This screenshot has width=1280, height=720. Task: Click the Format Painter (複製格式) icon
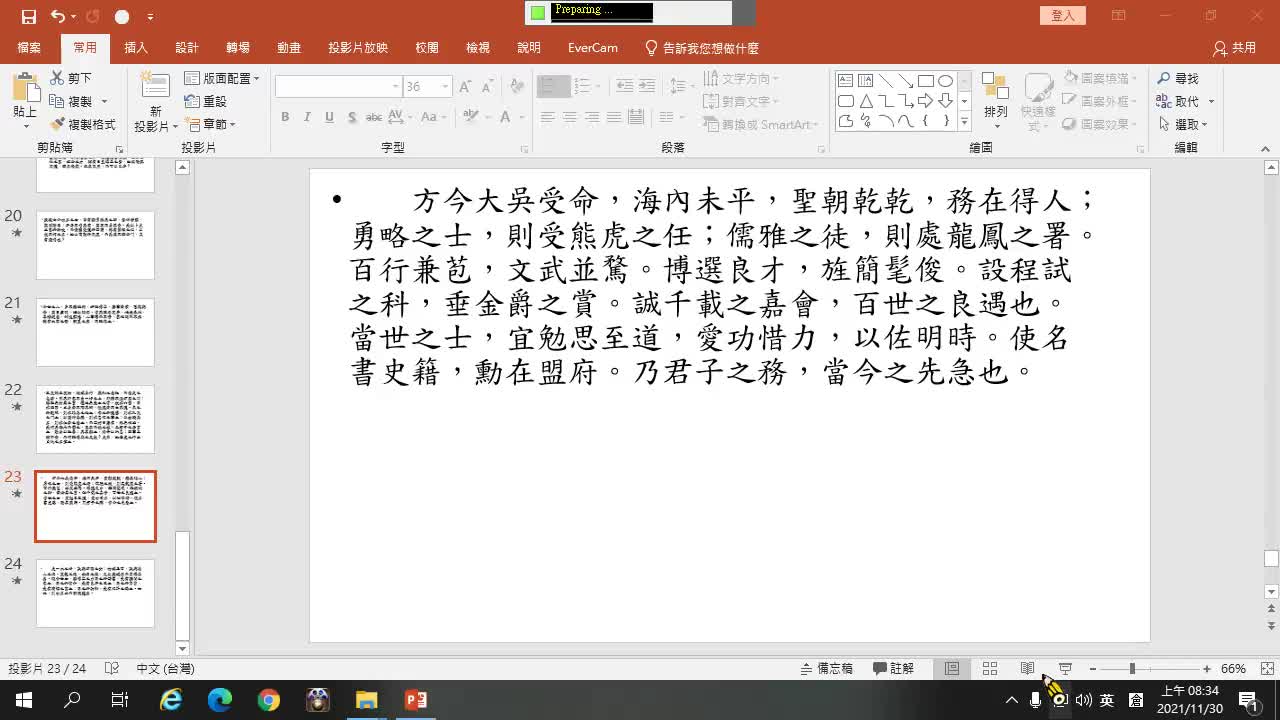(x=57, y=124)
